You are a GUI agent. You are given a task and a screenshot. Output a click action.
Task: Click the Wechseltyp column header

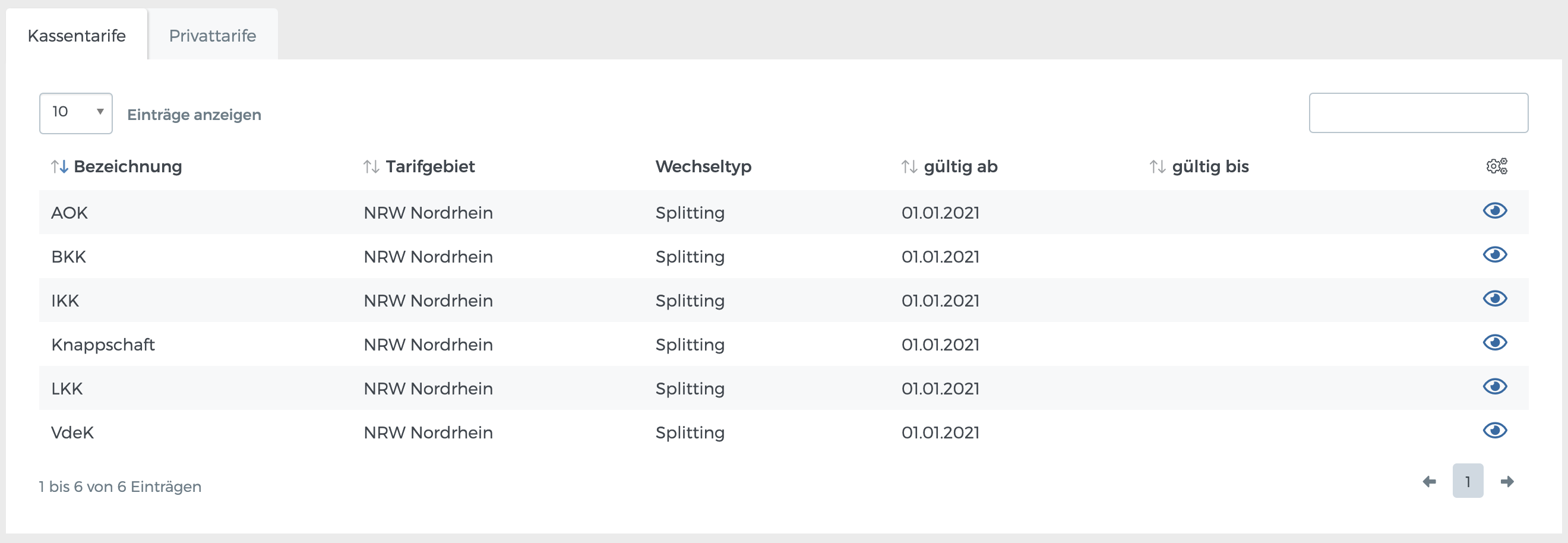pyautogui.click(x=704, y=166)
